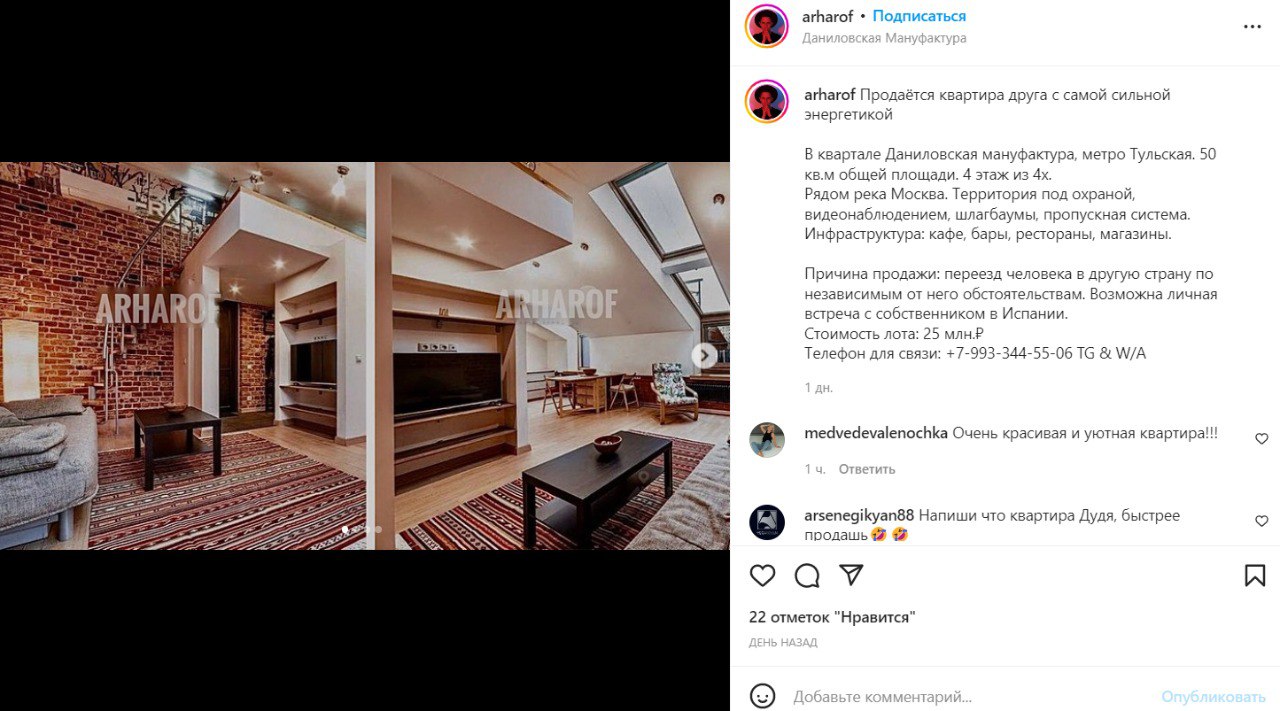Image resolution: width=1280 pixels, height=711 pixels.
Task: Like medvedevalenochka's comment heart
Action: click(x=1261, y=439)
